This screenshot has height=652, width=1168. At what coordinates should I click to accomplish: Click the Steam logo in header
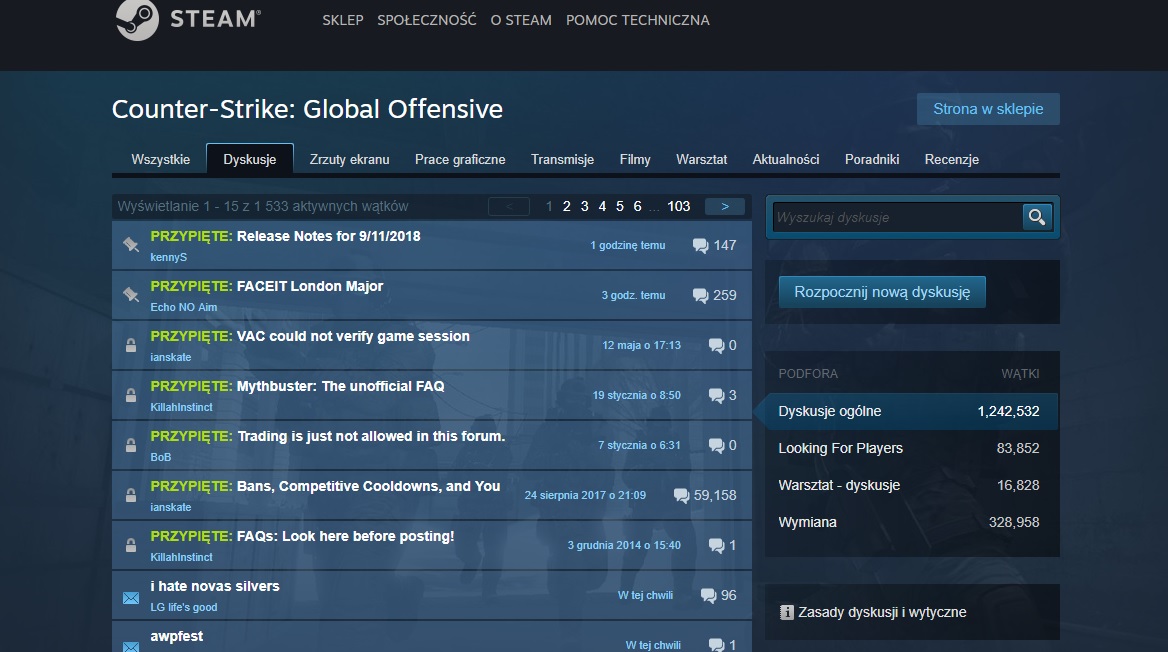coord(188,19)
